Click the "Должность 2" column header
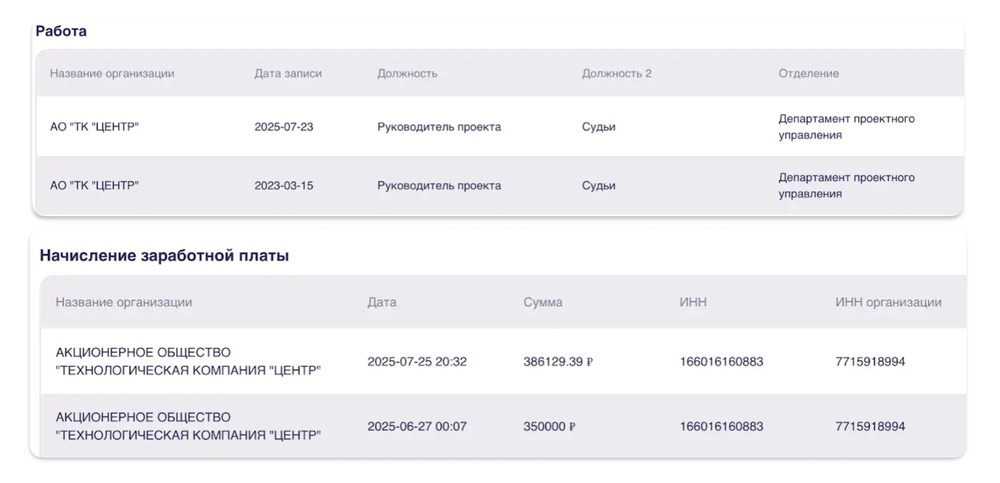This screenshot has height=483, width=1000. point(616,73)
